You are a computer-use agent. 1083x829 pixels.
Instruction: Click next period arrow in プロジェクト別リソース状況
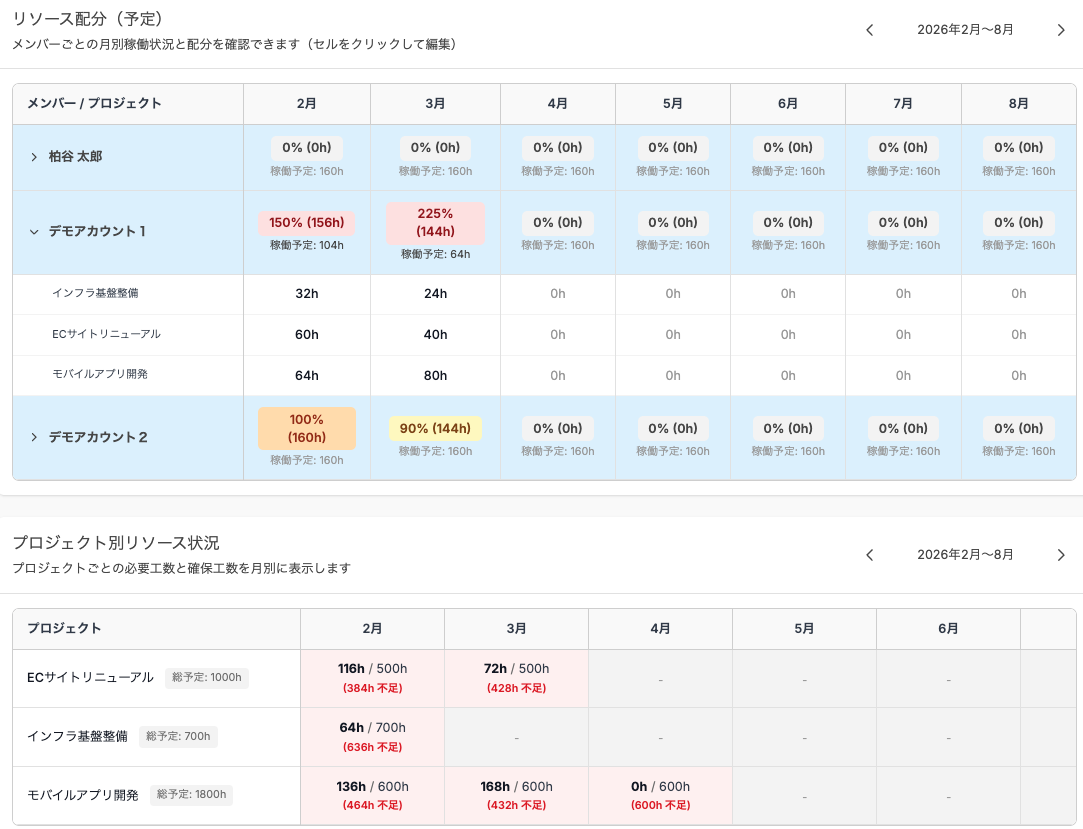point(1061,555)
